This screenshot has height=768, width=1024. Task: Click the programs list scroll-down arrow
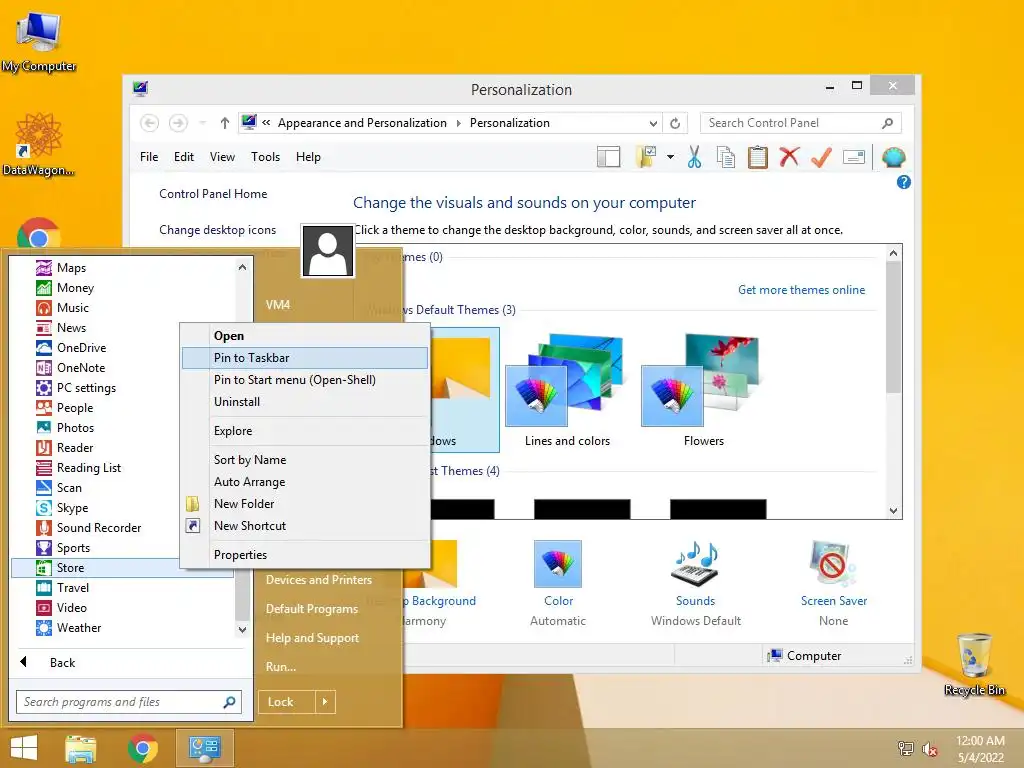pyautogui.click(x=242, y=630)
